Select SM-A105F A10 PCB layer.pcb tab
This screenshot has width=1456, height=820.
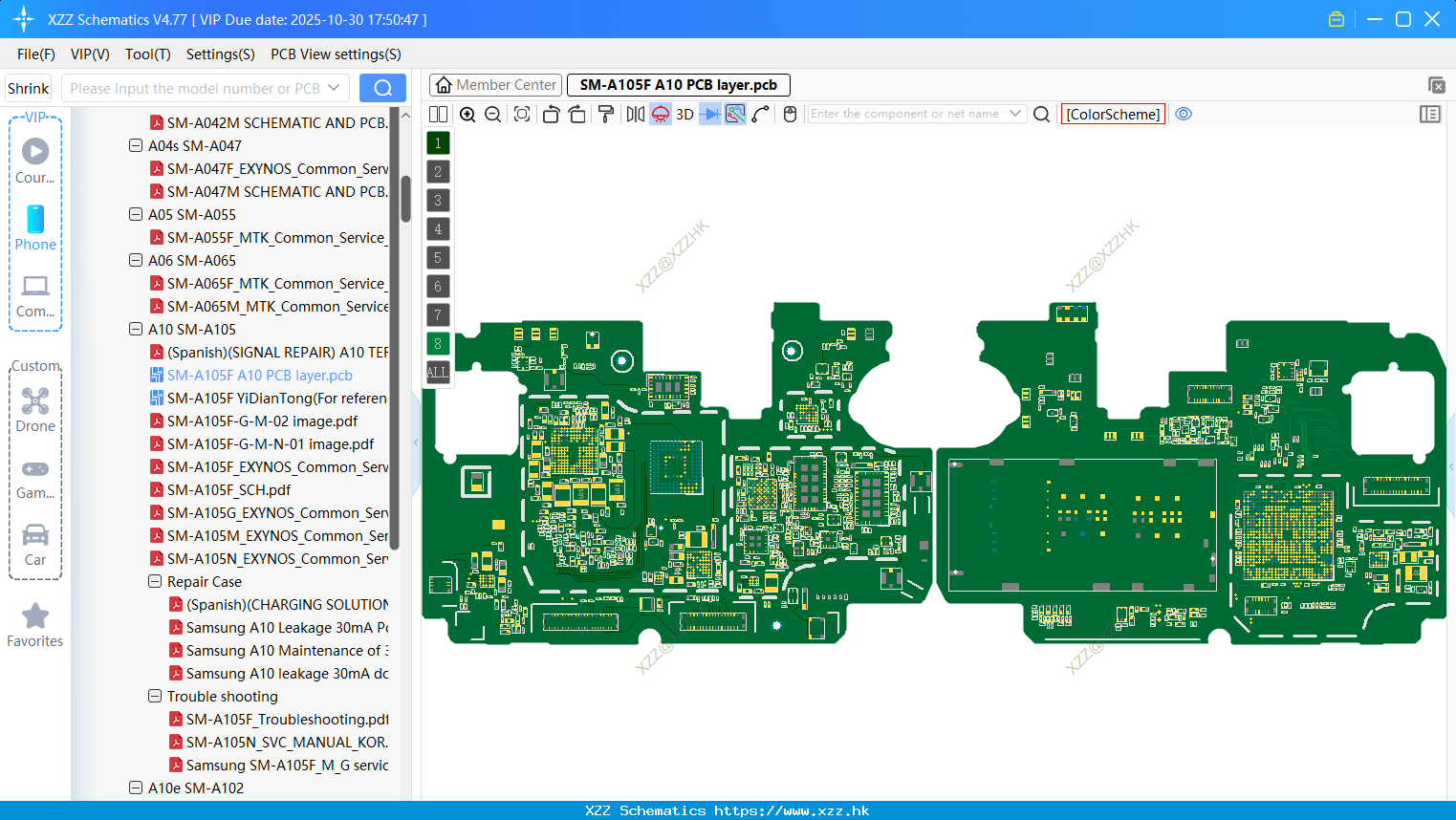pos(679,85)
